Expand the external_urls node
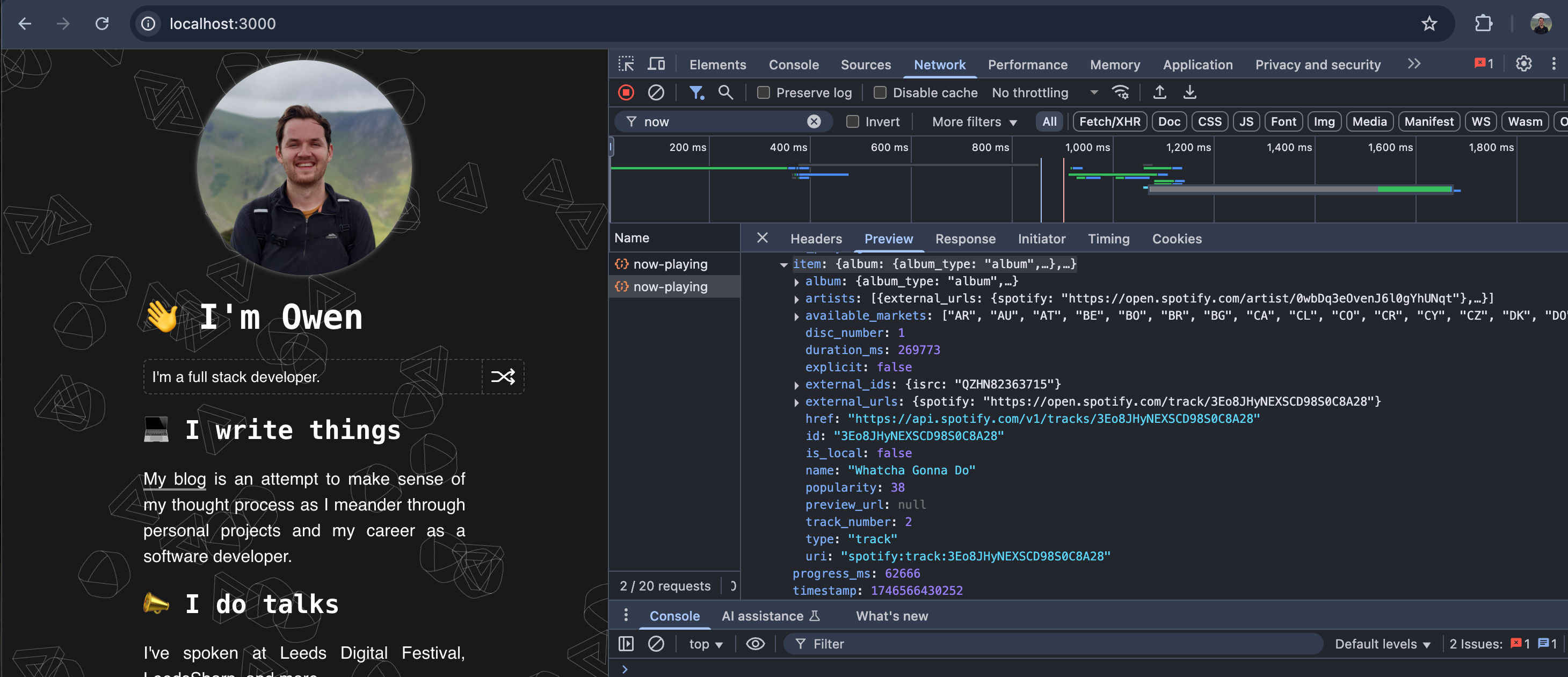1568x677 pixels. pos(796,402)
